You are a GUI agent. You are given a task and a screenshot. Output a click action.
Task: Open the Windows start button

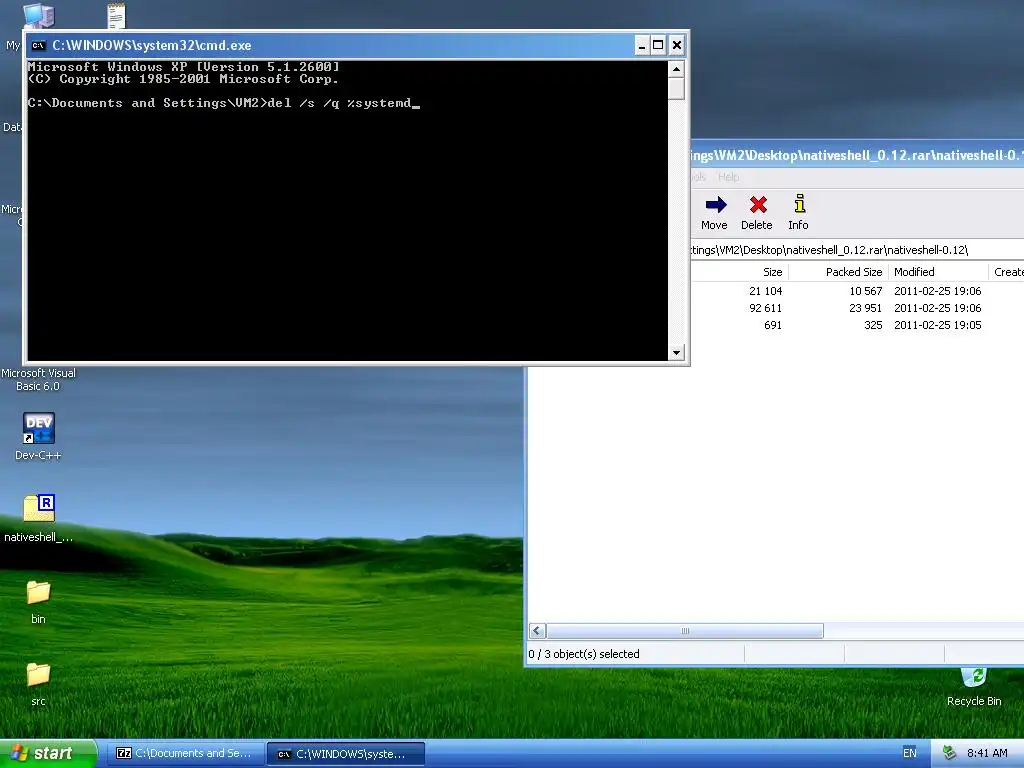[x=48, y=753]
